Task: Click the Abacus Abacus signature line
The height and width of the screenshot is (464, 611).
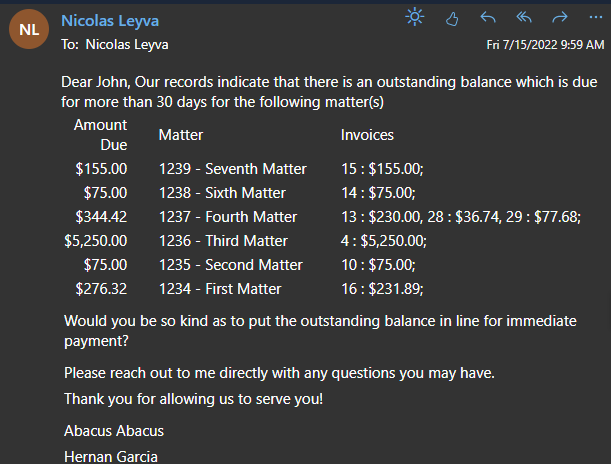Action: point(113,431)
